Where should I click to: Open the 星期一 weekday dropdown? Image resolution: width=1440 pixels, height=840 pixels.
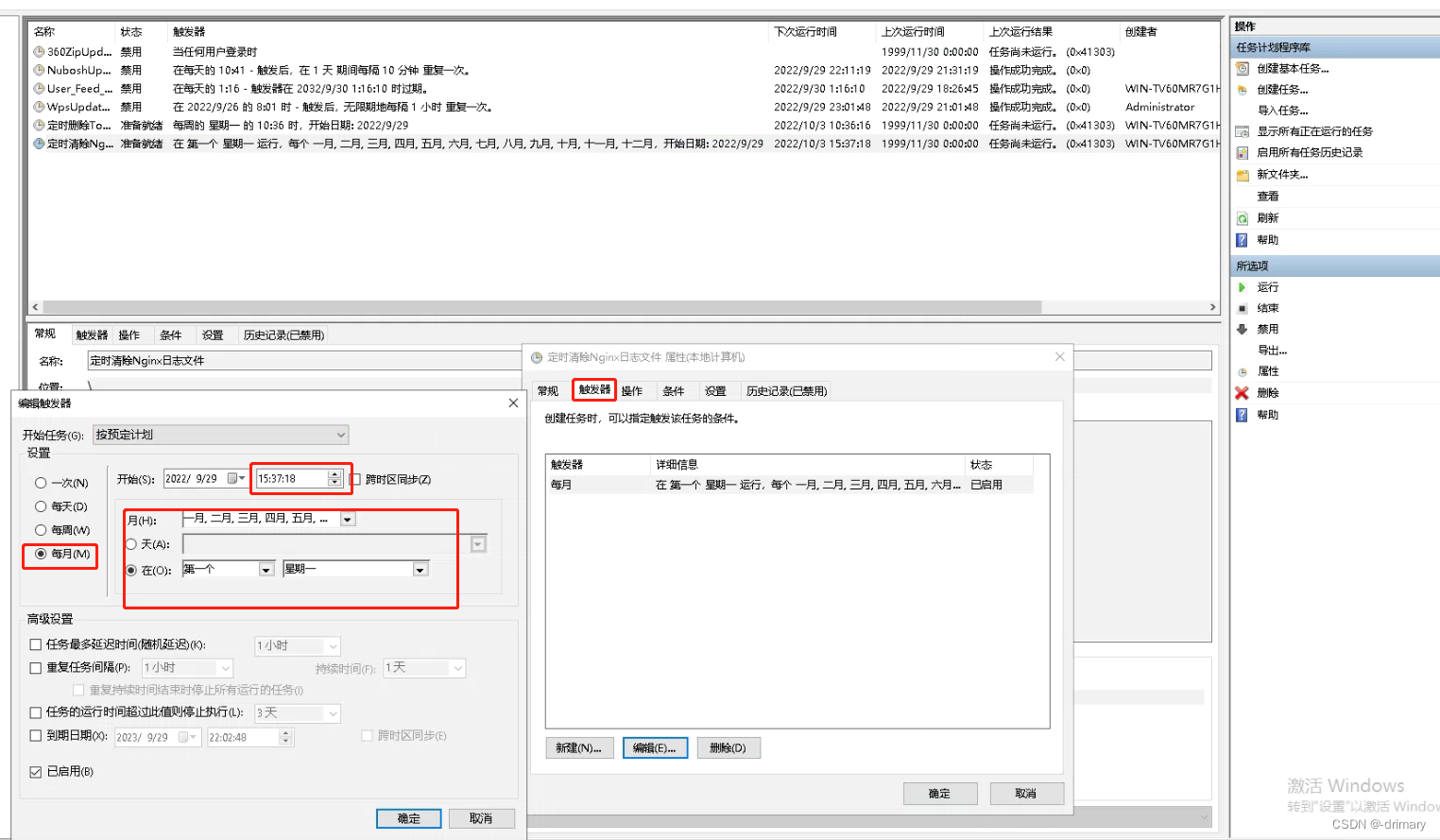(420, 570)
